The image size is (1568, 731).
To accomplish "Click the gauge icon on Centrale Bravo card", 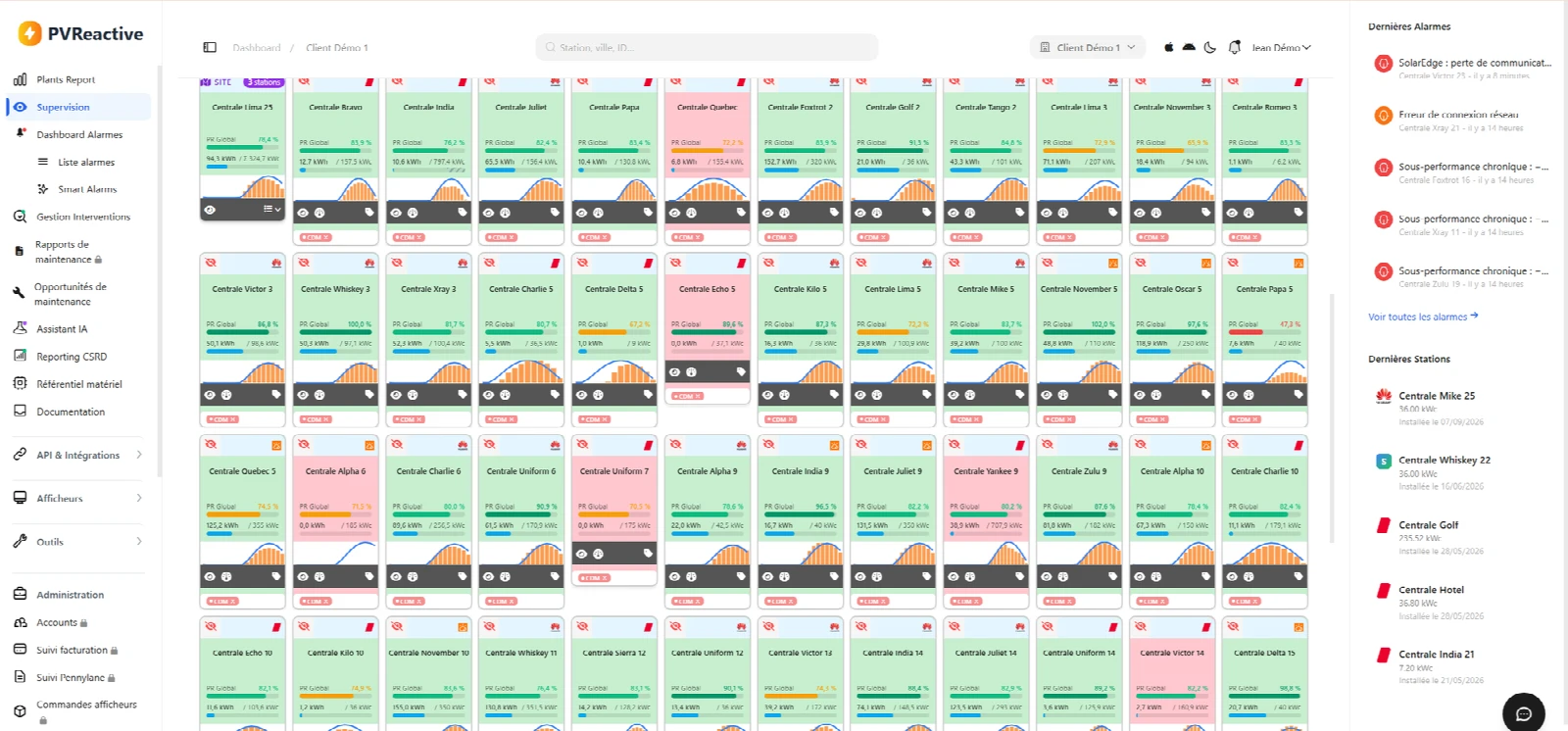I will [319, 212].
